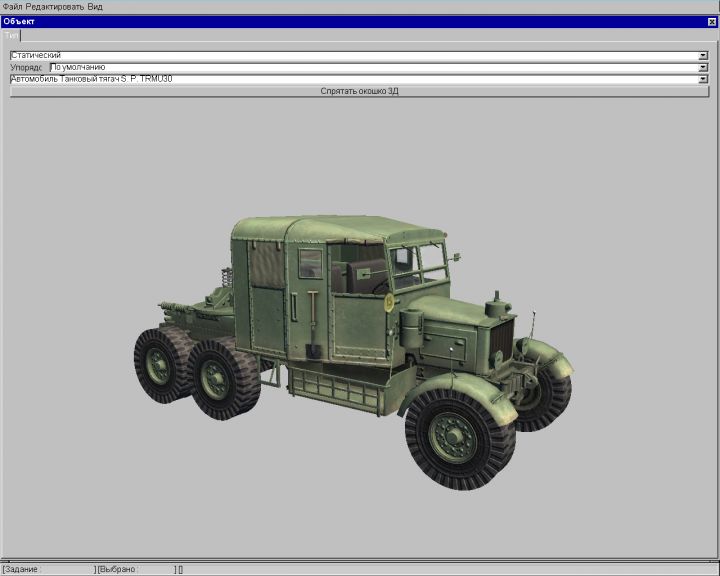Image resolution: width=720 pixels, height=576 pixels.
Task: Expand the Автомобиль Танковый тягач dropdown arrow
Action: (x=704, y=79)
